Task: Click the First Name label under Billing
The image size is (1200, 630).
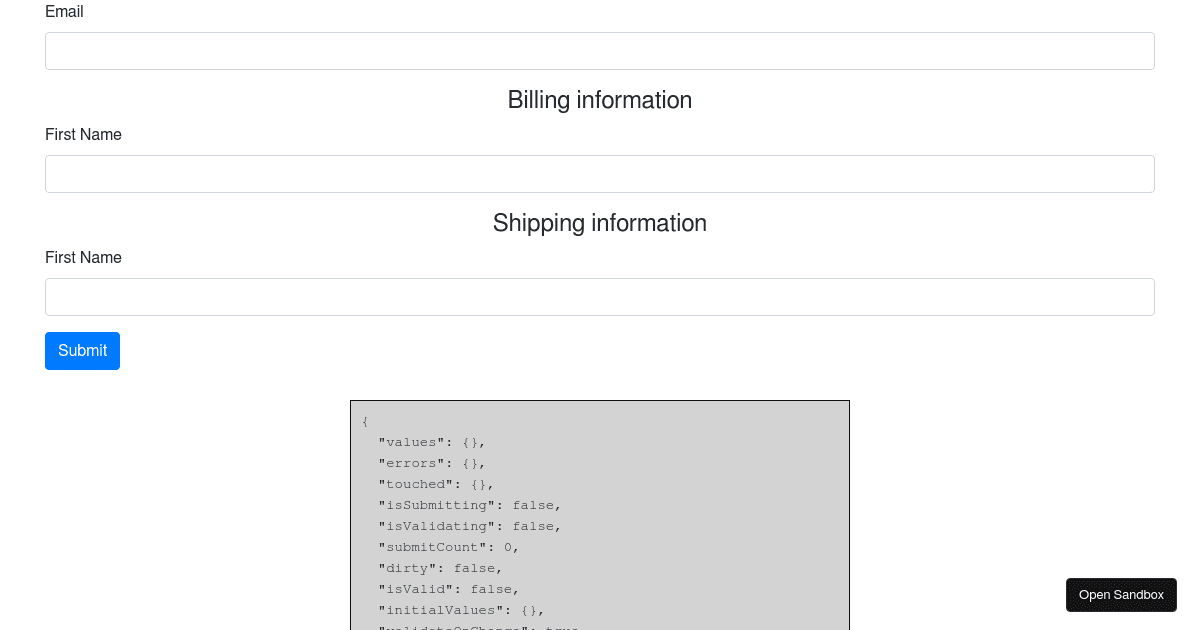Action: point(83,135)
